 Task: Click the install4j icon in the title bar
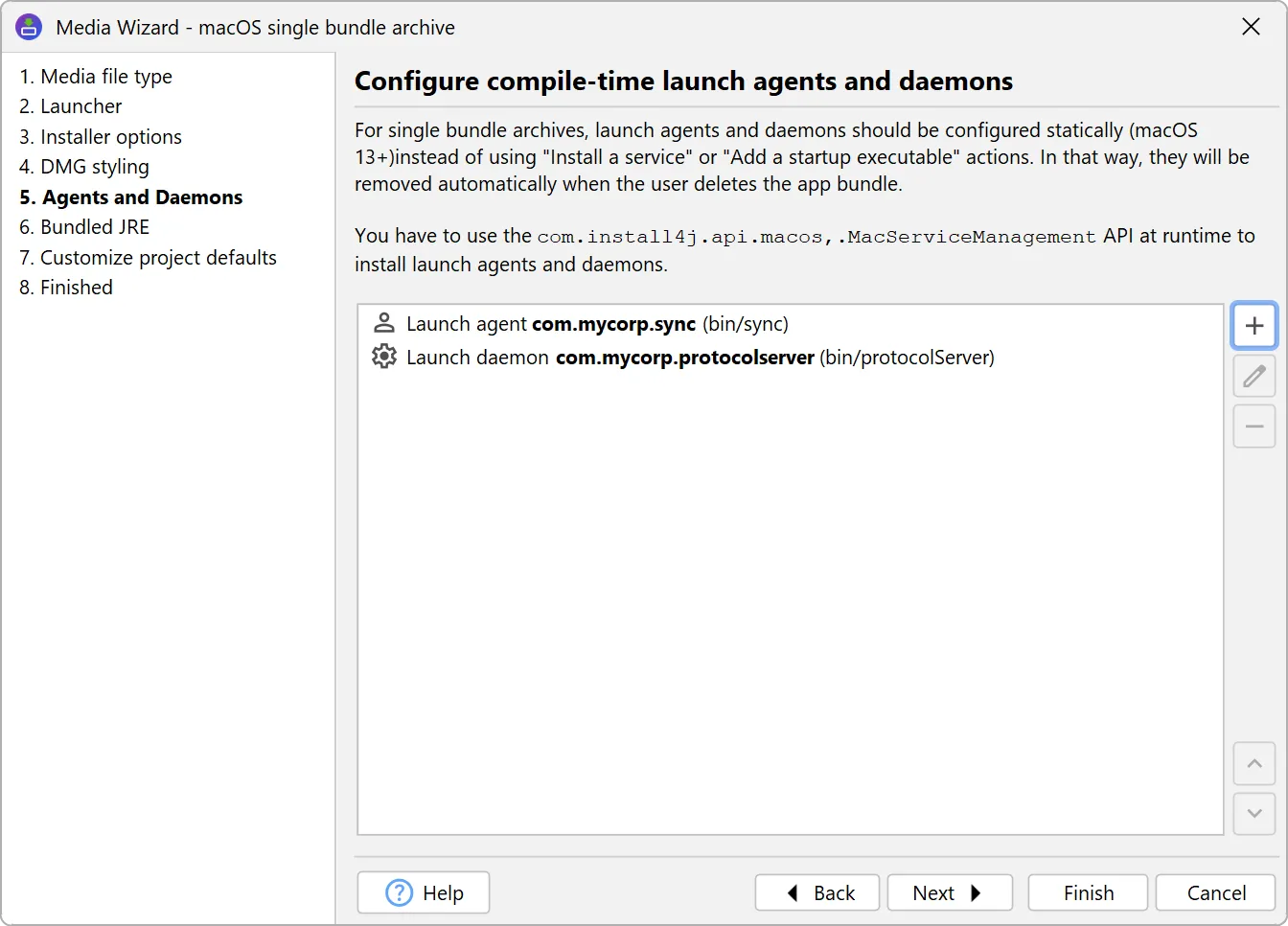[29, 27]
